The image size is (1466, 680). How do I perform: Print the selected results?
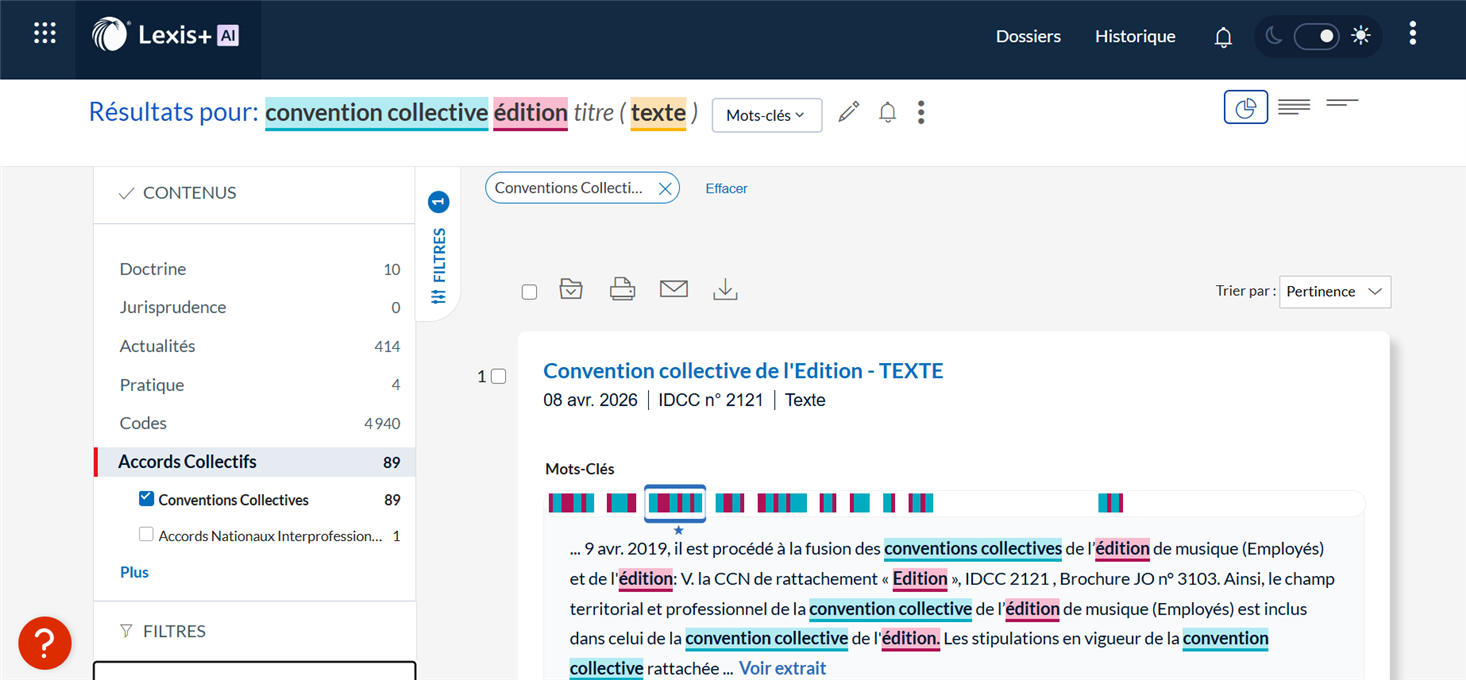[622, 290]
